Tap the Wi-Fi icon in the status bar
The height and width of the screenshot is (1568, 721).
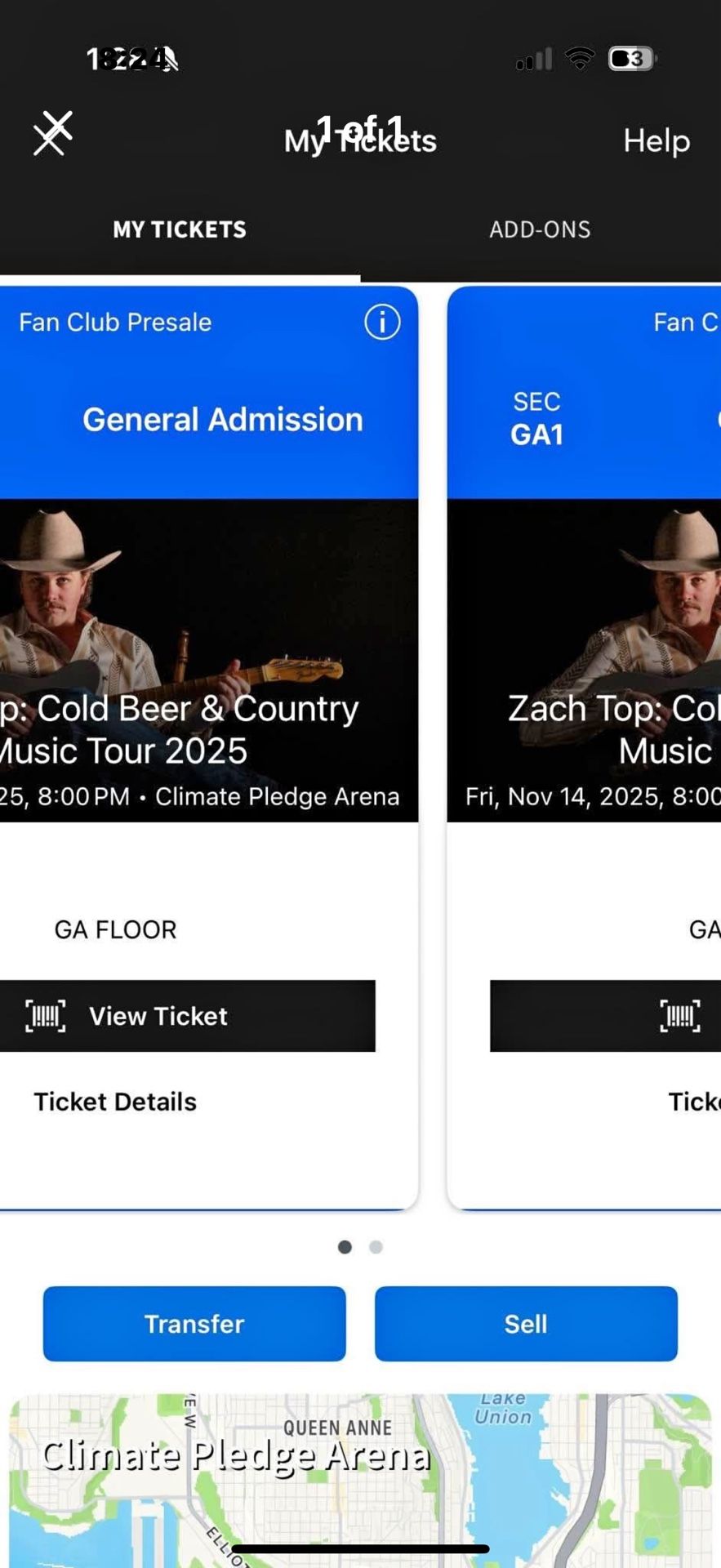[x=580, y=58]
